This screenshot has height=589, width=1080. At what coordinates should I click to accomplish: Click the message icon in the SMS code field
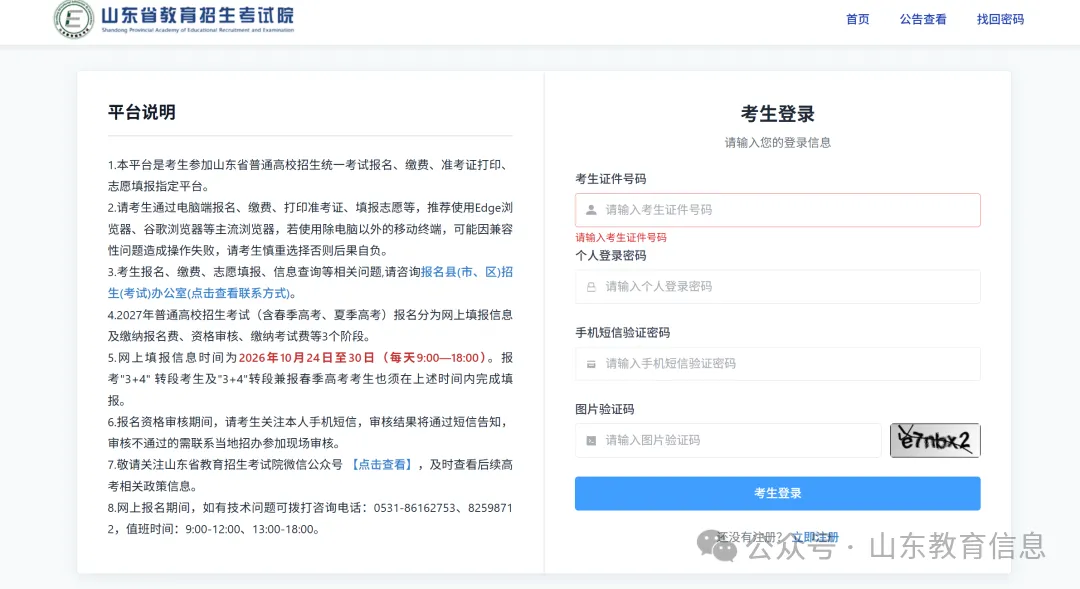pyautogui.click(x=591, y=364)
